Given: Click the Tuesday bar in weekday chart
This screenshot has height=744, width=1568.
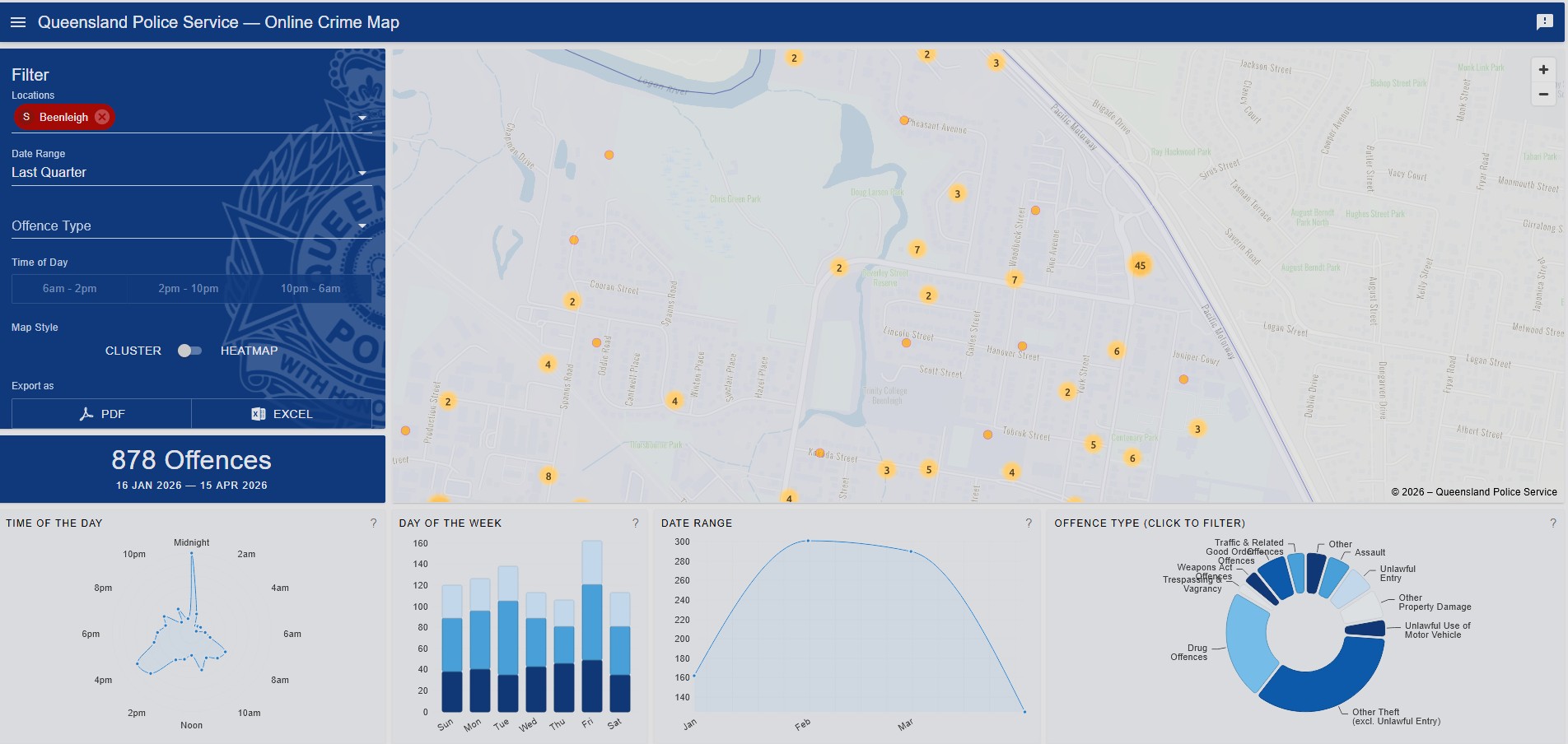Looking at the screenshot, I should point(508,639).
